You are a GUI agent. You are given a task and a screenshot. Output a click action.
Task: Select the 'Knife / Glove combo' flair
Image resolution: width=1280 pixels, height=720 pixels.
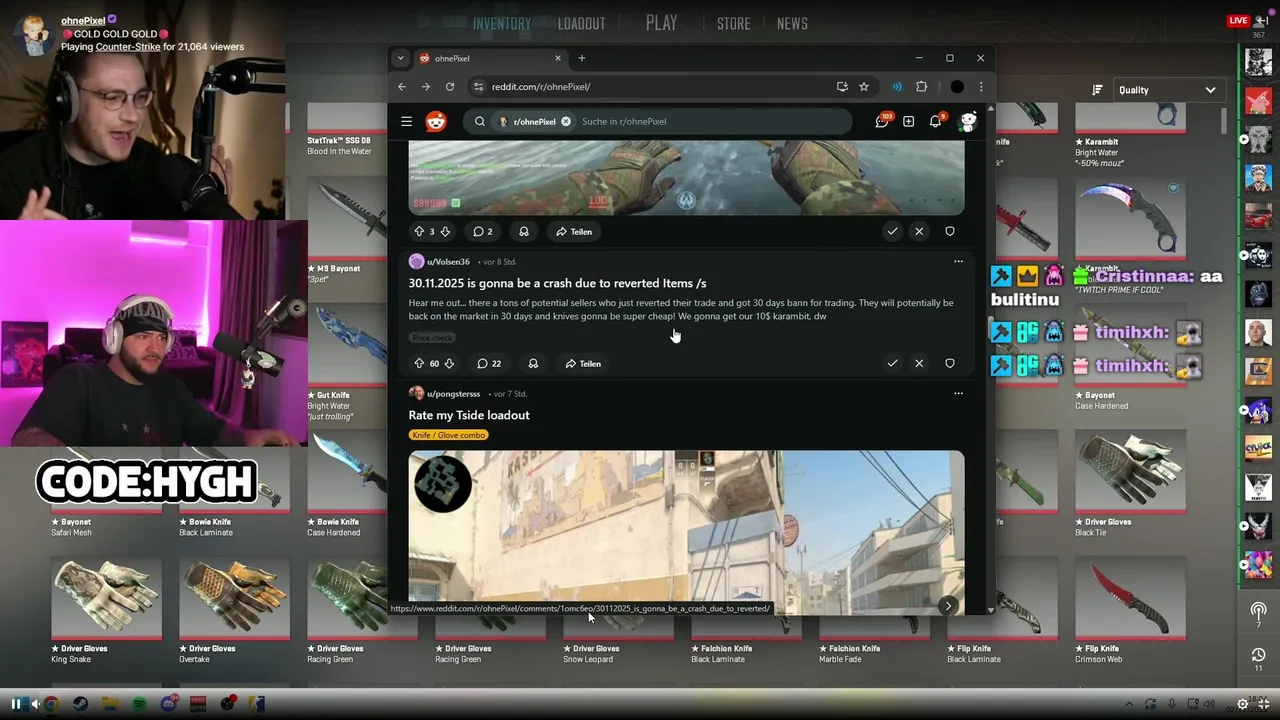click(x=448, y=435)
